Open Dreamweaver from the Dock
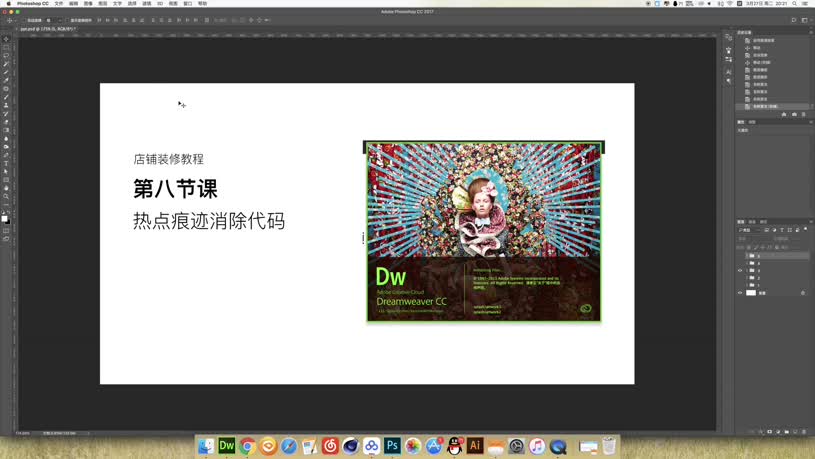This screenshot has width=815, height=459. coord(227,445)
